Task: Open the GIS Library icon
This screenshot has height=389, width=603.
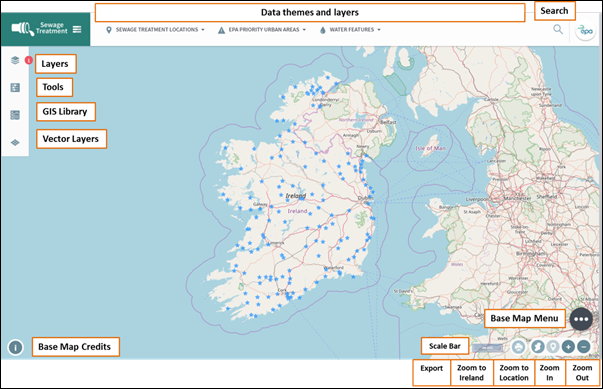Action: click(15, 115)
